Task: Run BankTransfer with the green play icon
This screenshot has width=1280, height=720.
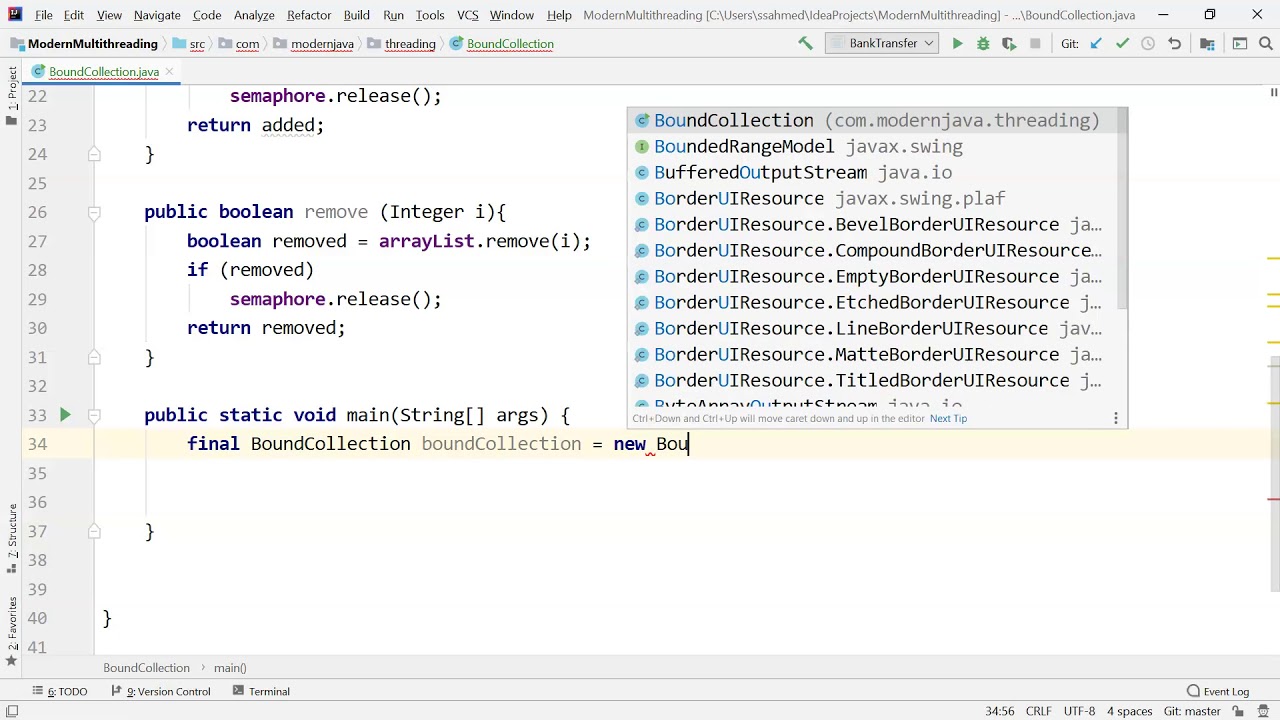Action: pos(957,44)
